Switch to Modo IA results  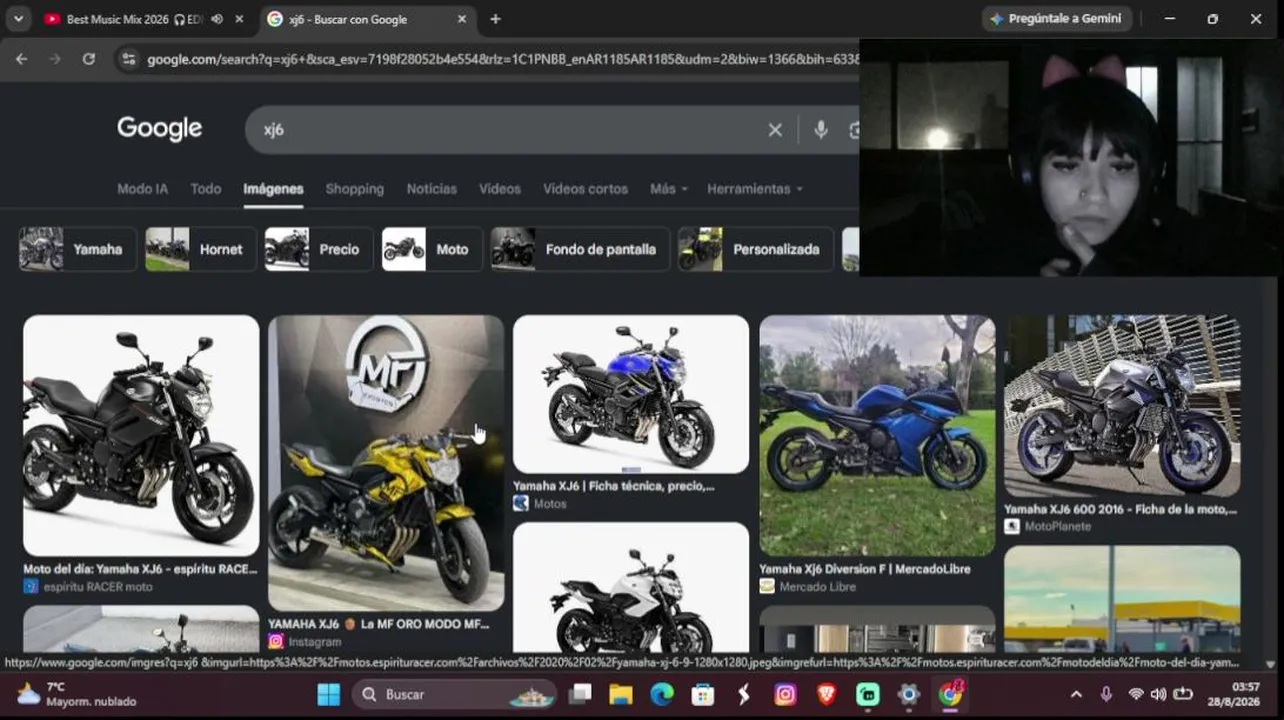(142, 189)
